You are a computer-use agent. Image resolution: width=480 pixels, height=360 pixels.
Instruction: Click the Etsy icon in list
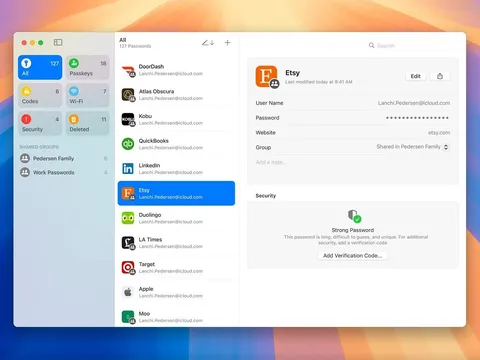point(128,193)
